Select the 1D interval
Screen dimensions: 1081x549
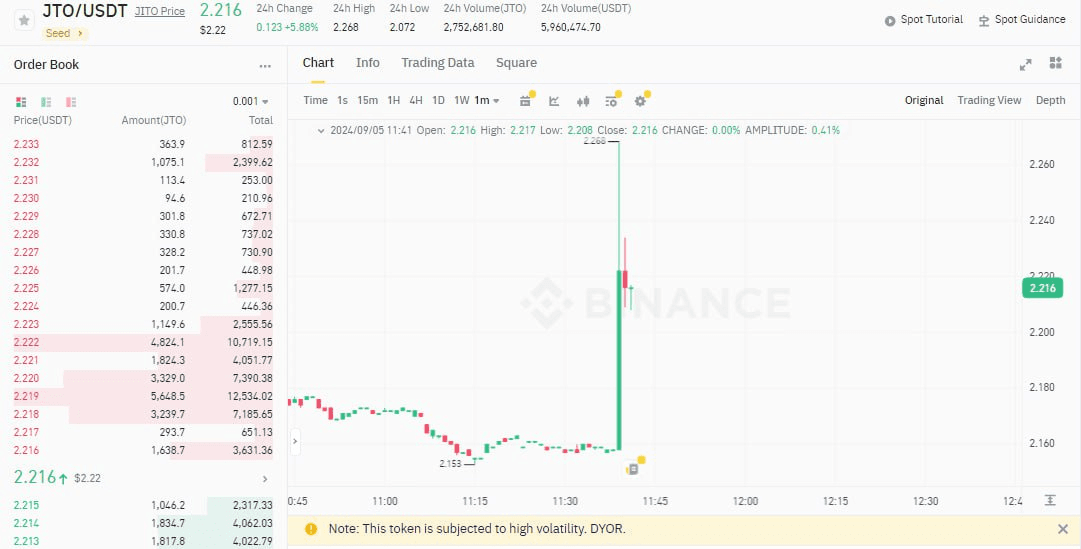438,101
